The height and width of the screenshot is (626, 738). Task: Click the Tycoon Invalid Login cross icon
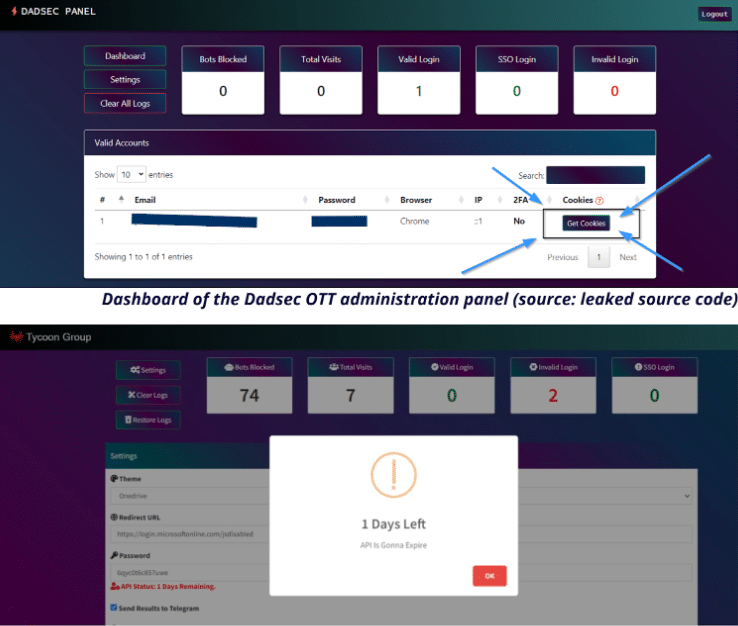pos(533,367)
